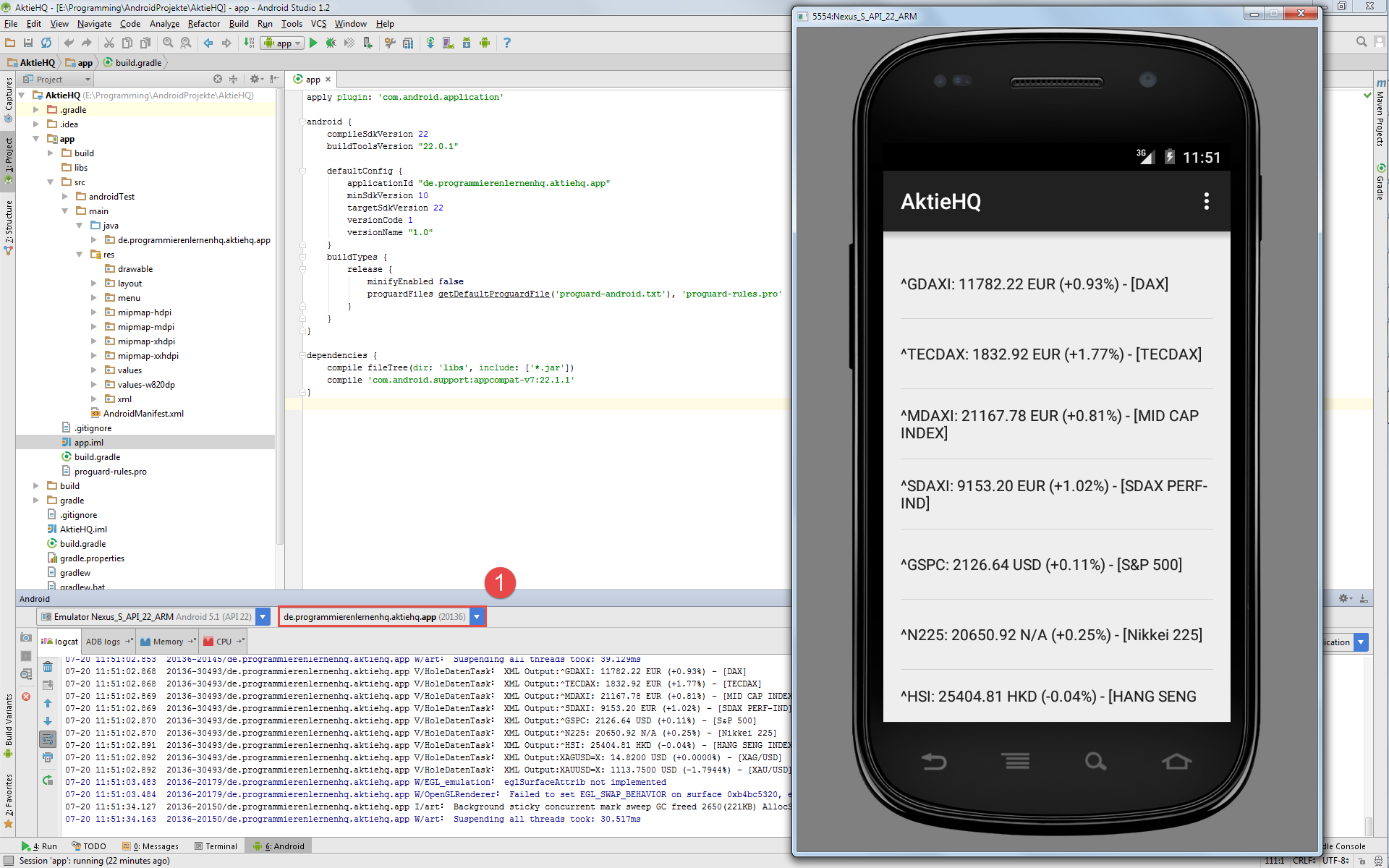
Task: Open the Refactor menu
Action: coord(203,24)
